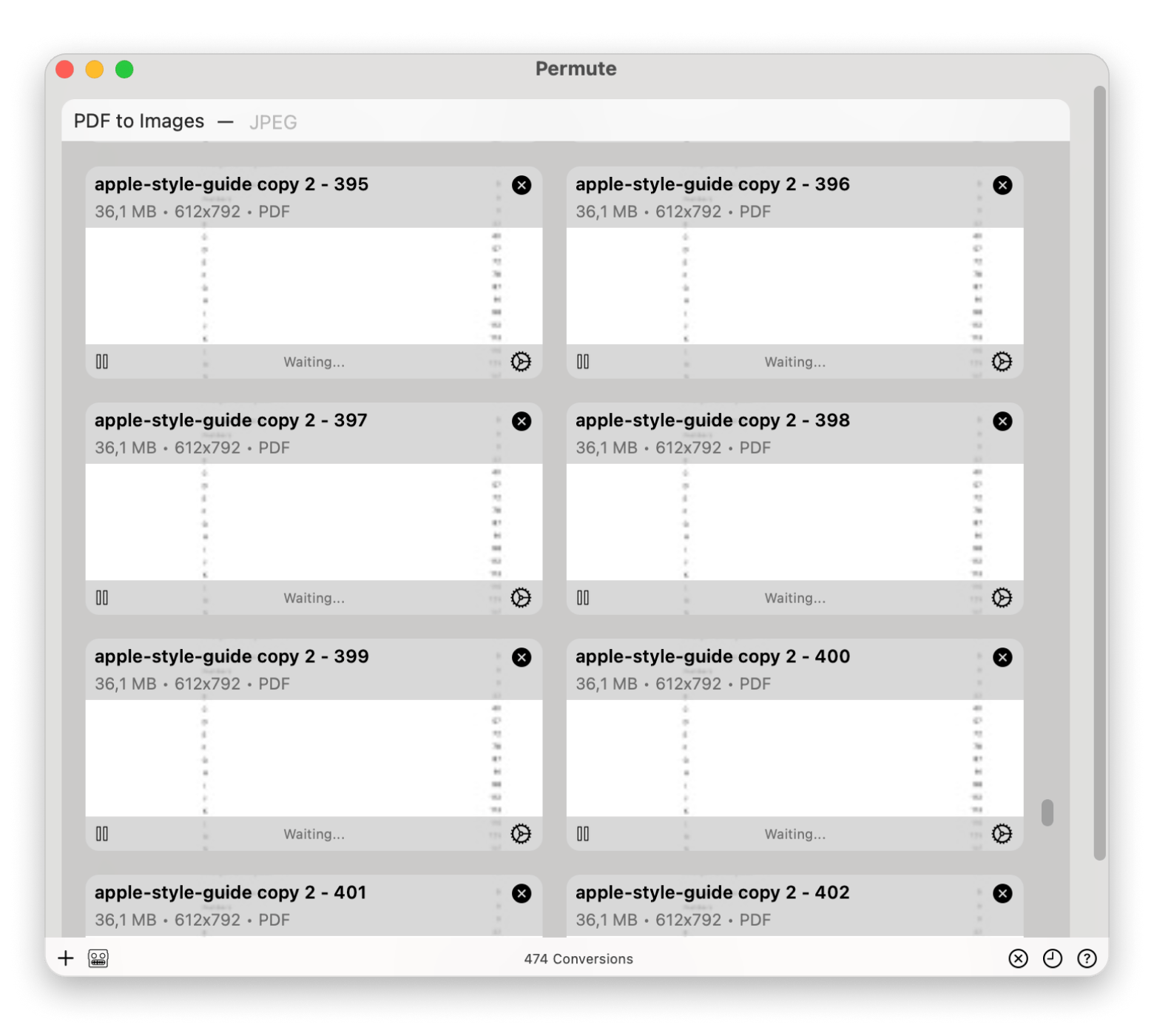The width and height of the screenshot is (1154, 1036).
Task: Pause conversion of item 399
Action: [x=102, y=833]
